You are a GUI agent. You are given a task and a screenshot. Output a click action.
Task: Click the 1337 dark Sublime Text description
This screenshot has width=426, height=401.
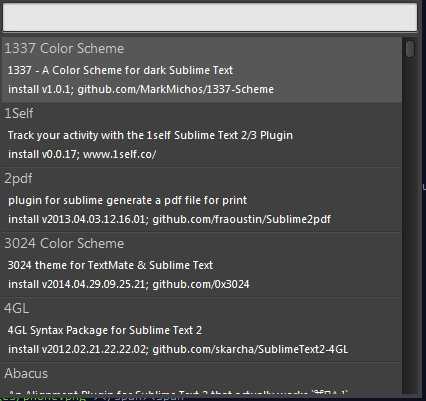(x=120, y=70)
